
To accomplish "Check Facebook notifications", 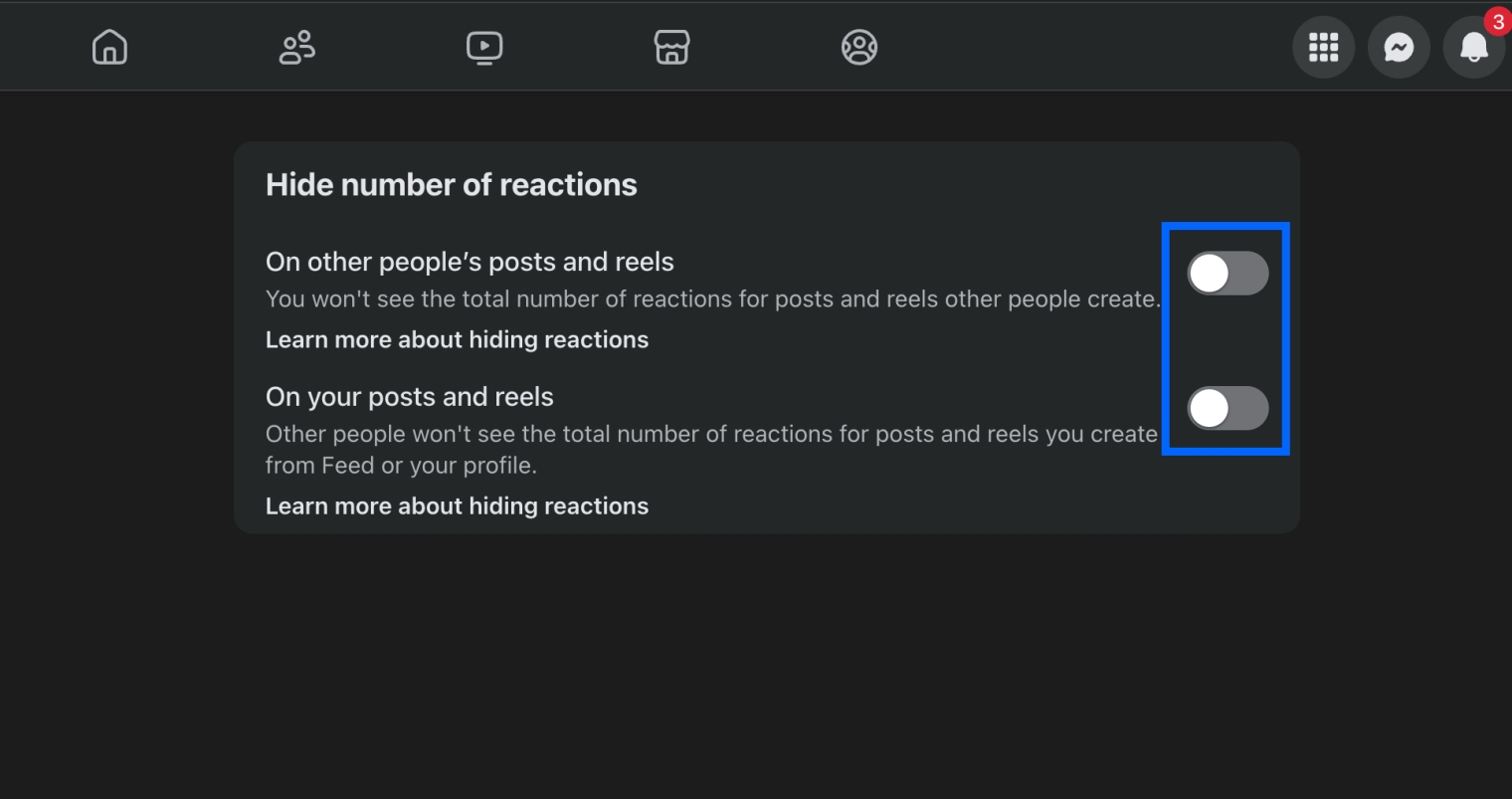I will point(1474,46).
